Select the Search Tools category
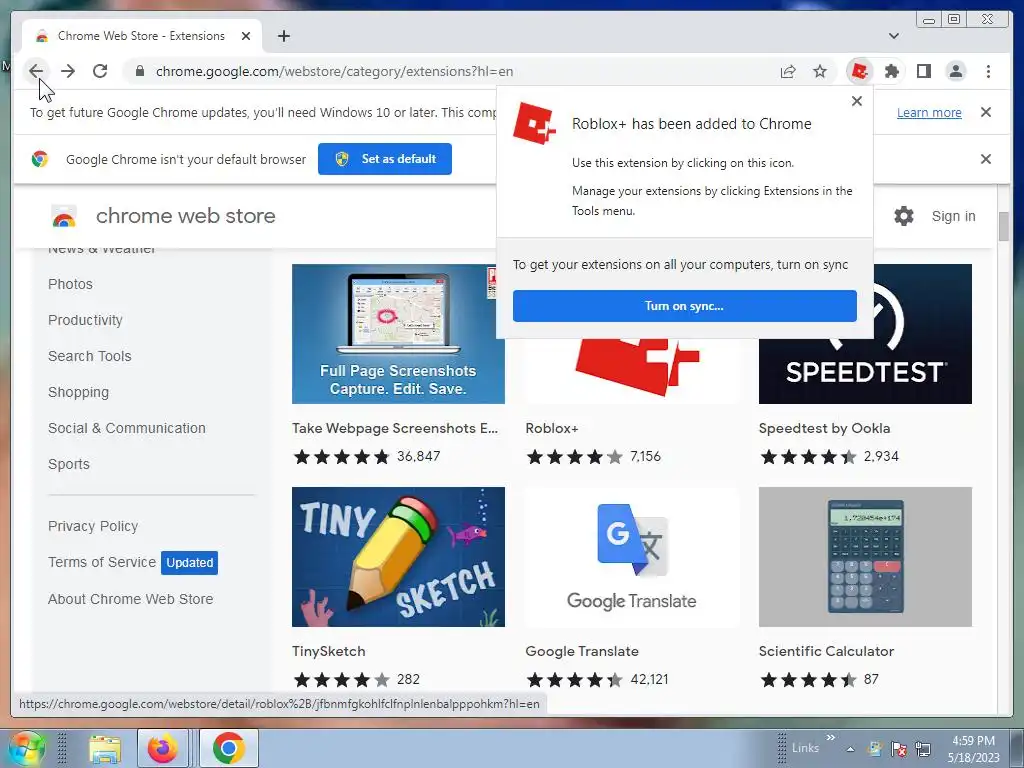The height and width of the screenshot is (768, 1024). coord(89,356)
